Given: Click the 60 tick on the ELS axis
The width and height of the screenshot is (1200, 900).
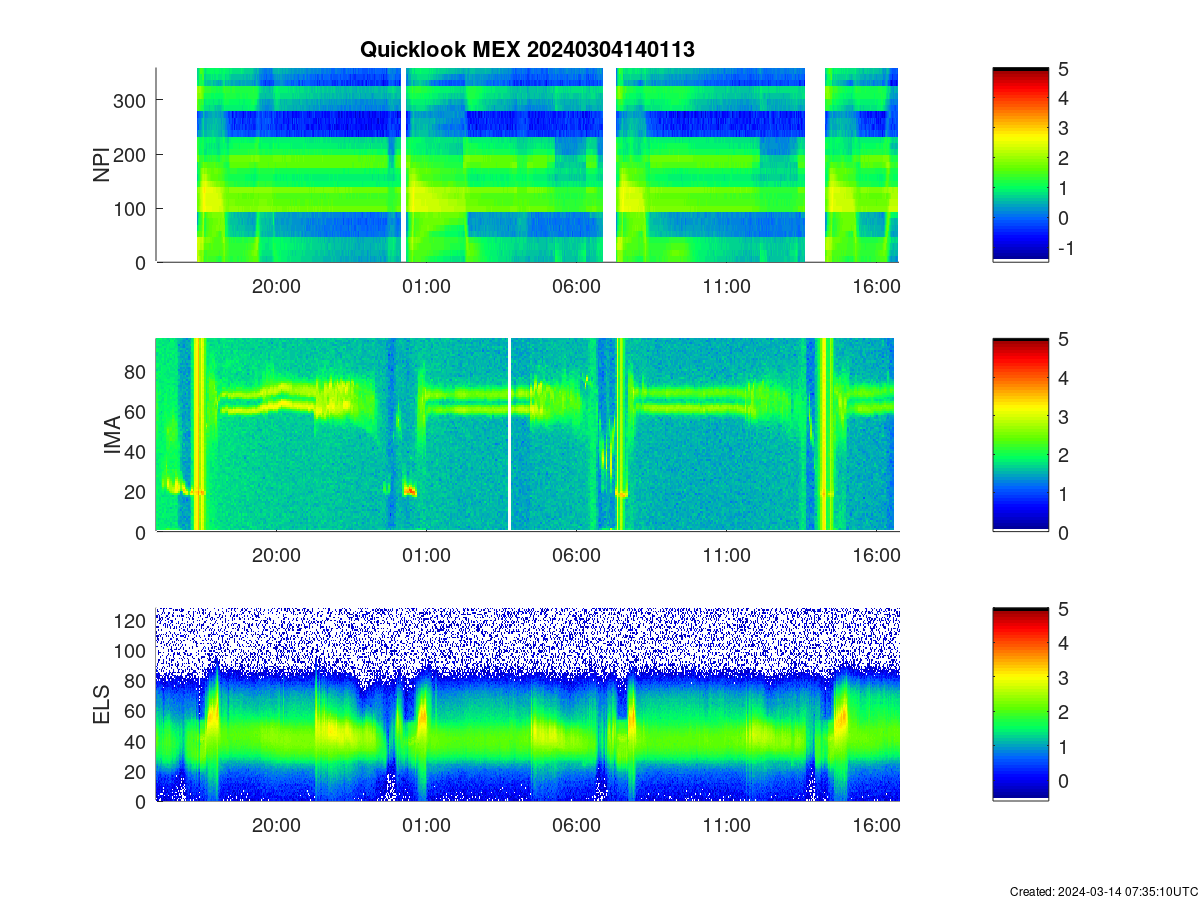Looking at the screenshot, I should click(x=136, y=711).
